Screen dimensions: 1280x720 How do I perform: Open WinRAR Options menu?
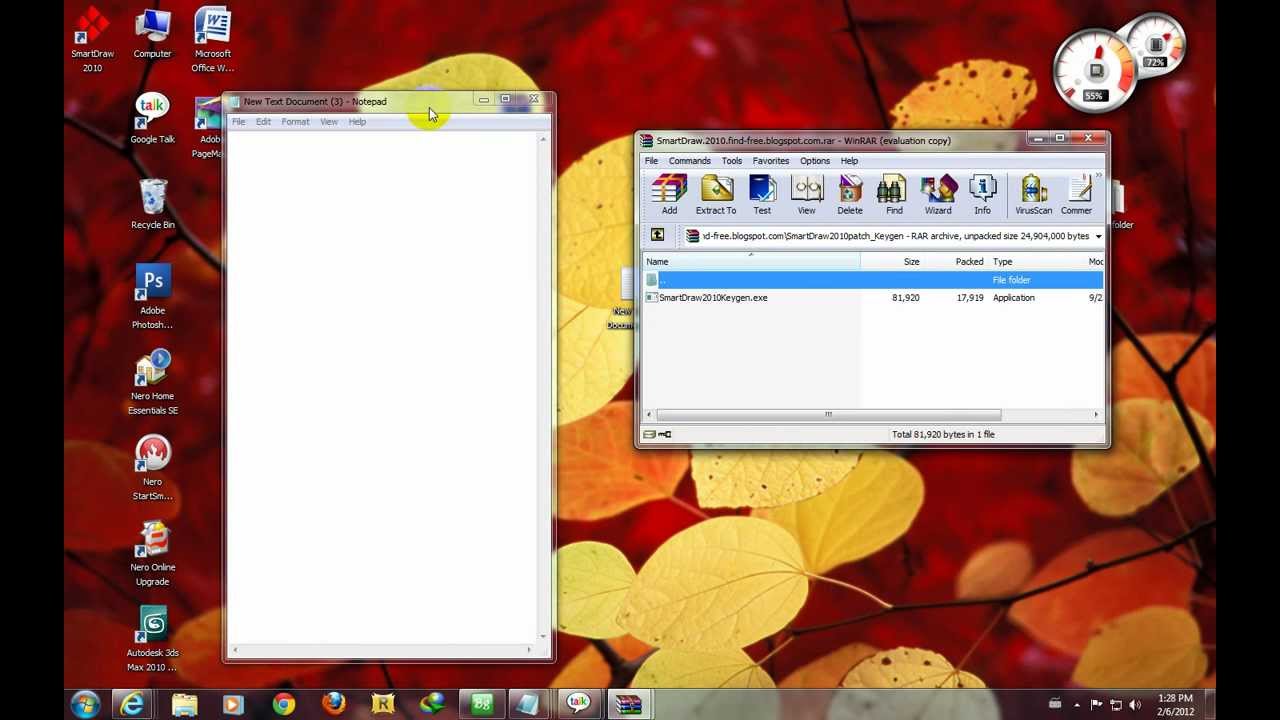(814, 160)
